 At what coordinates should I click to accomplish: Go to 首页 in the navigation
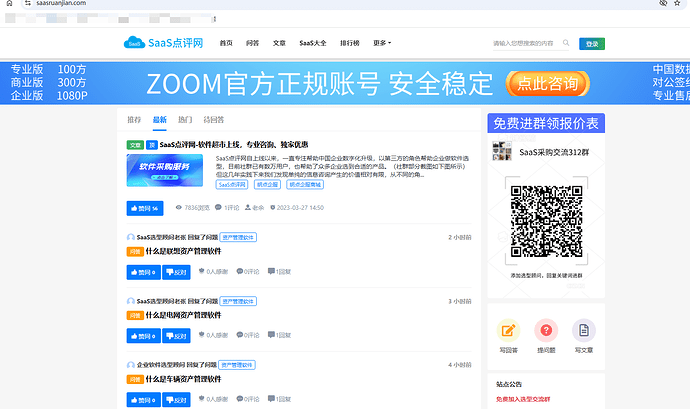pos(226,43)
